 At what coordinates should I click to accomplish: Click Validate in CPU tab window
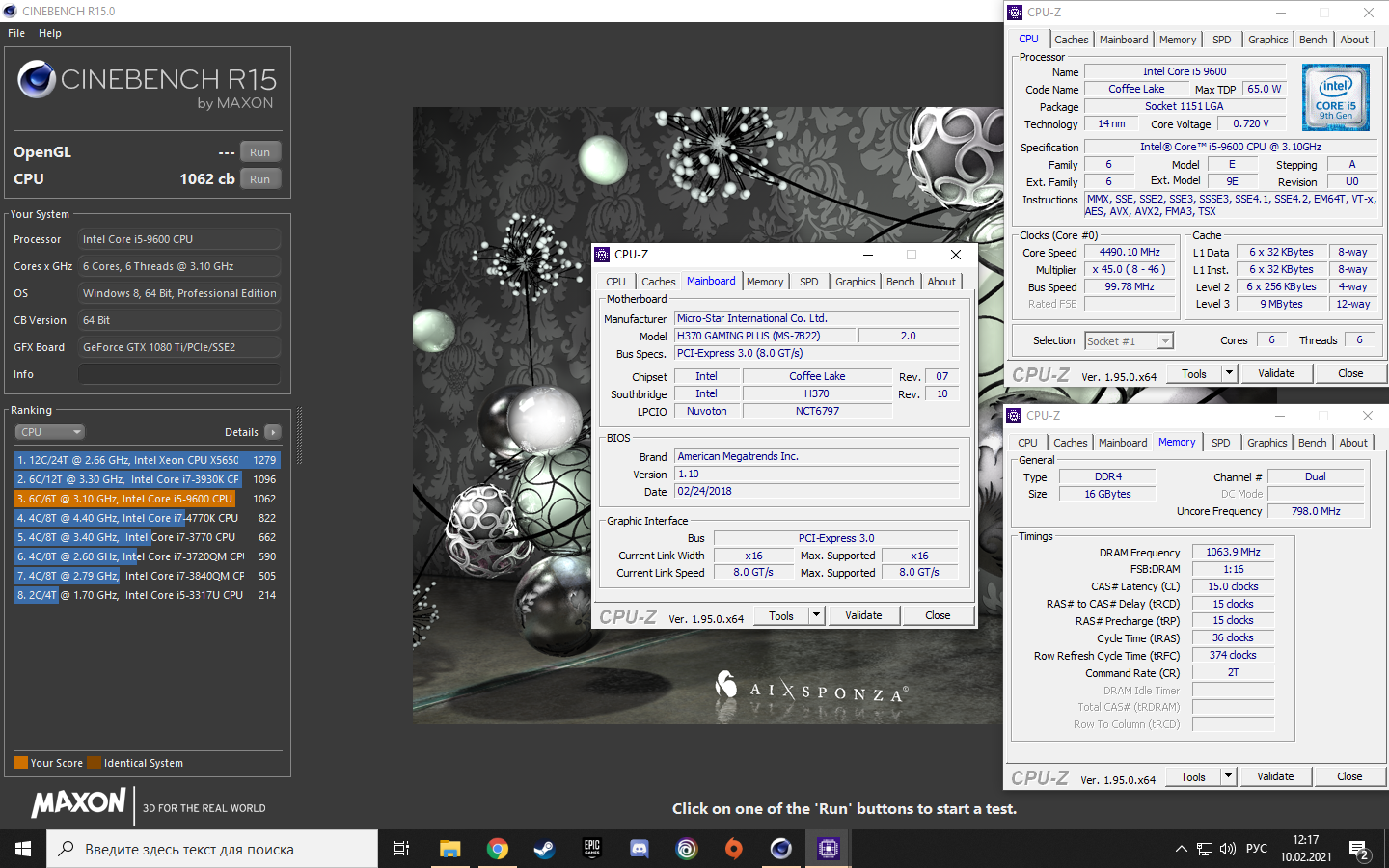(1276, 373)
